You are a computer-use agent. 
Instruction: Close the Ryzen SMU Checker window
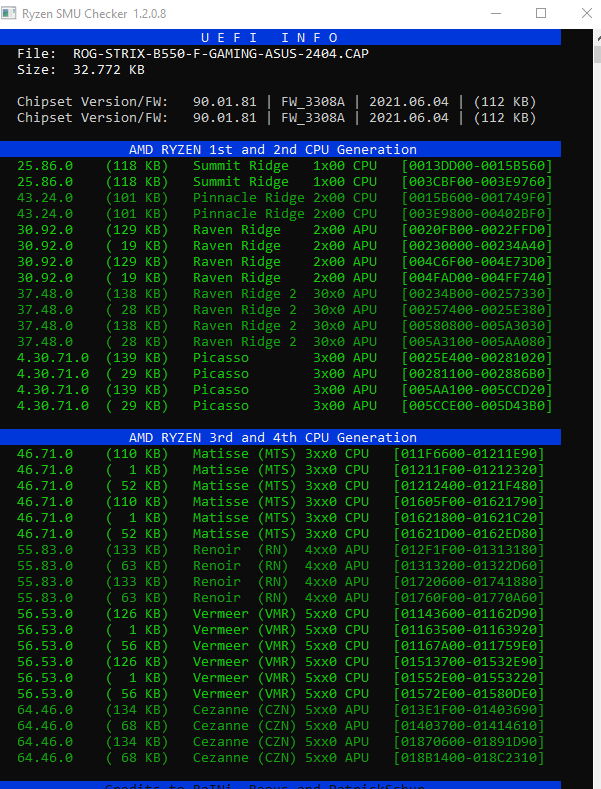(587, 13)
